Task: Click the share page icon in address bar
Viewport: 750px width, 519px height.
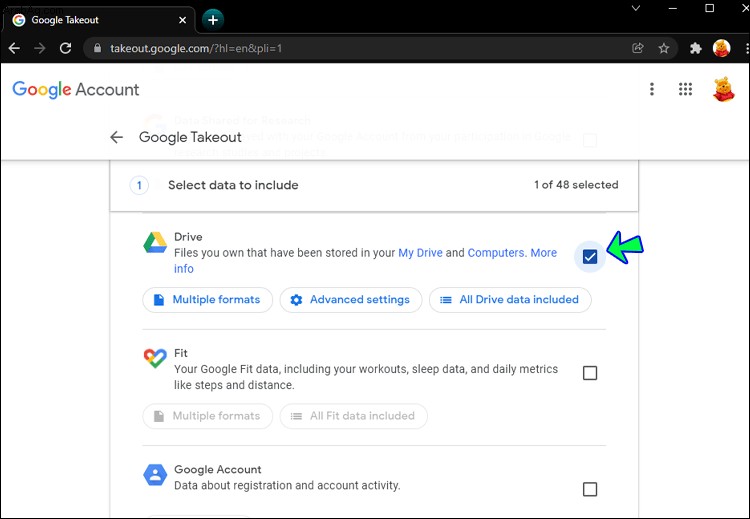Action: click(638, 48)
